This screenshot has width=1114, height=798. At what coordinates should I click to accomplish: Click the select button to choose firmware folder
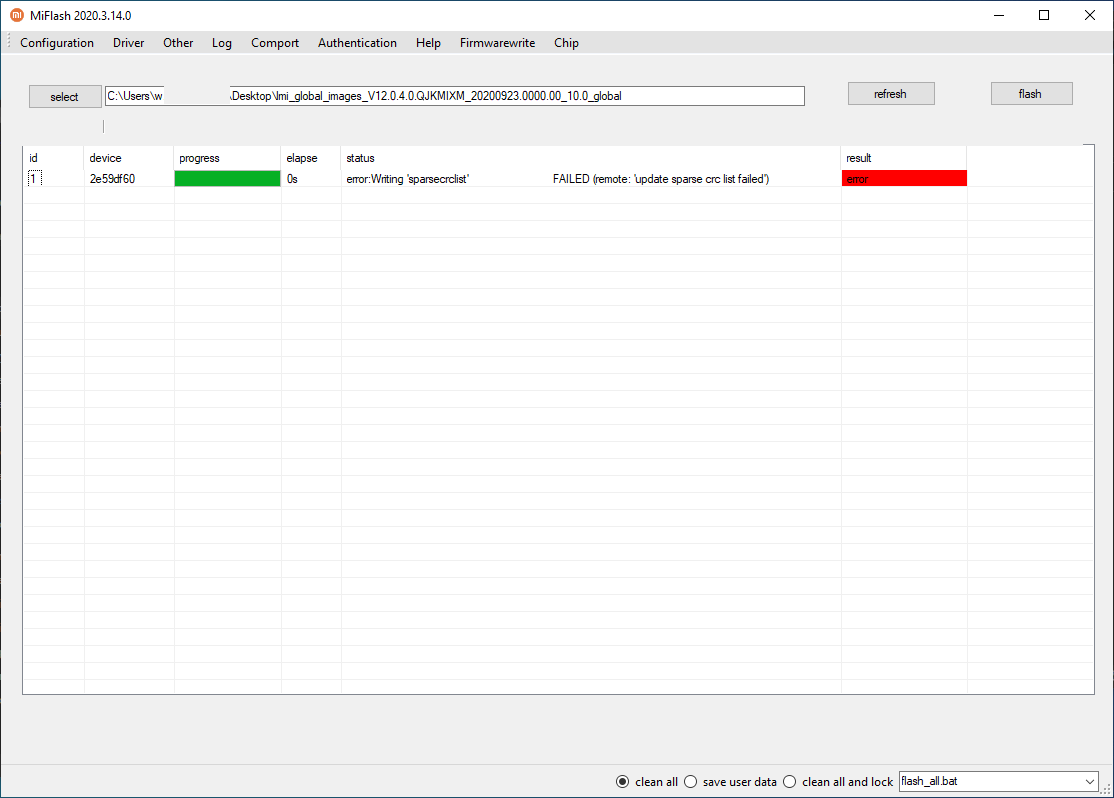pyautogui.click(x=65, y=97)
